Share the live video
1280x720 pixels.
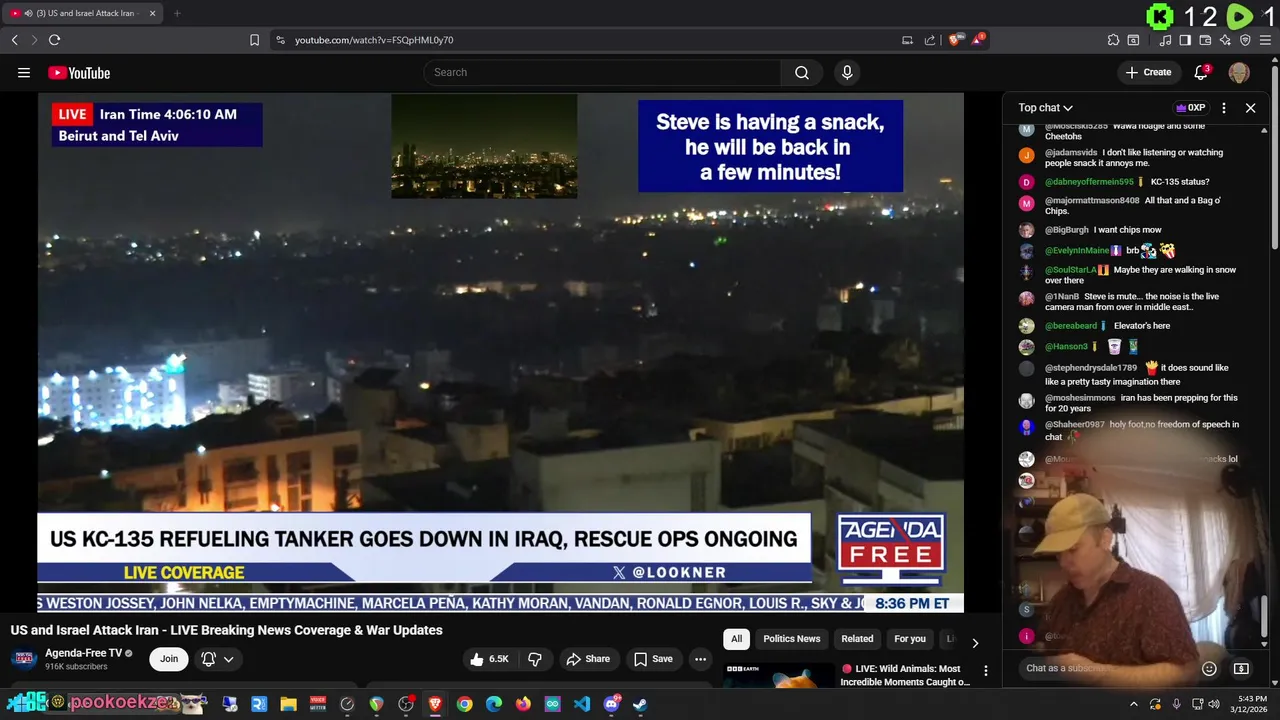coord(588,659)
